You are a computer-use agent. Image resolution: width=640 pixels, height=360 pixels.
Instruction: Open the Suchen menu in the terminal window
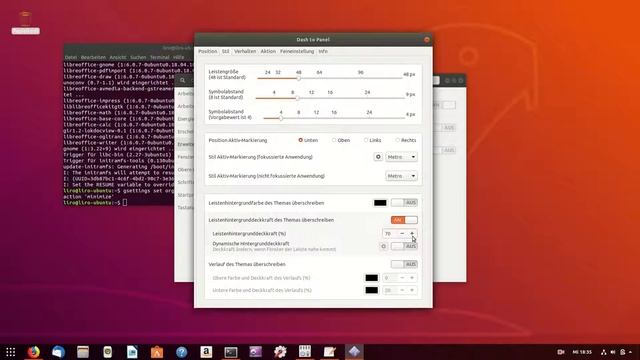[x=138, y=58]
